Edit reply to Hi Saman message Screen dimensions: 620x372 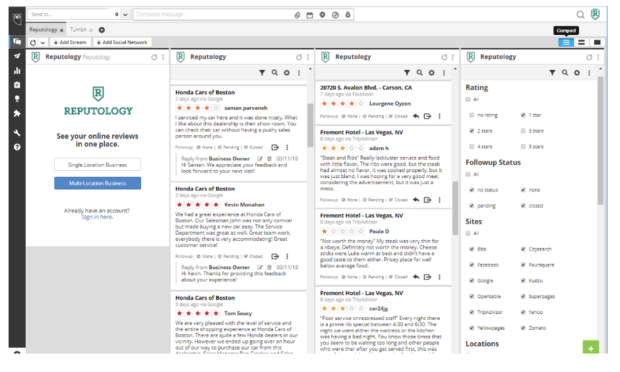[x=260, y=159]
